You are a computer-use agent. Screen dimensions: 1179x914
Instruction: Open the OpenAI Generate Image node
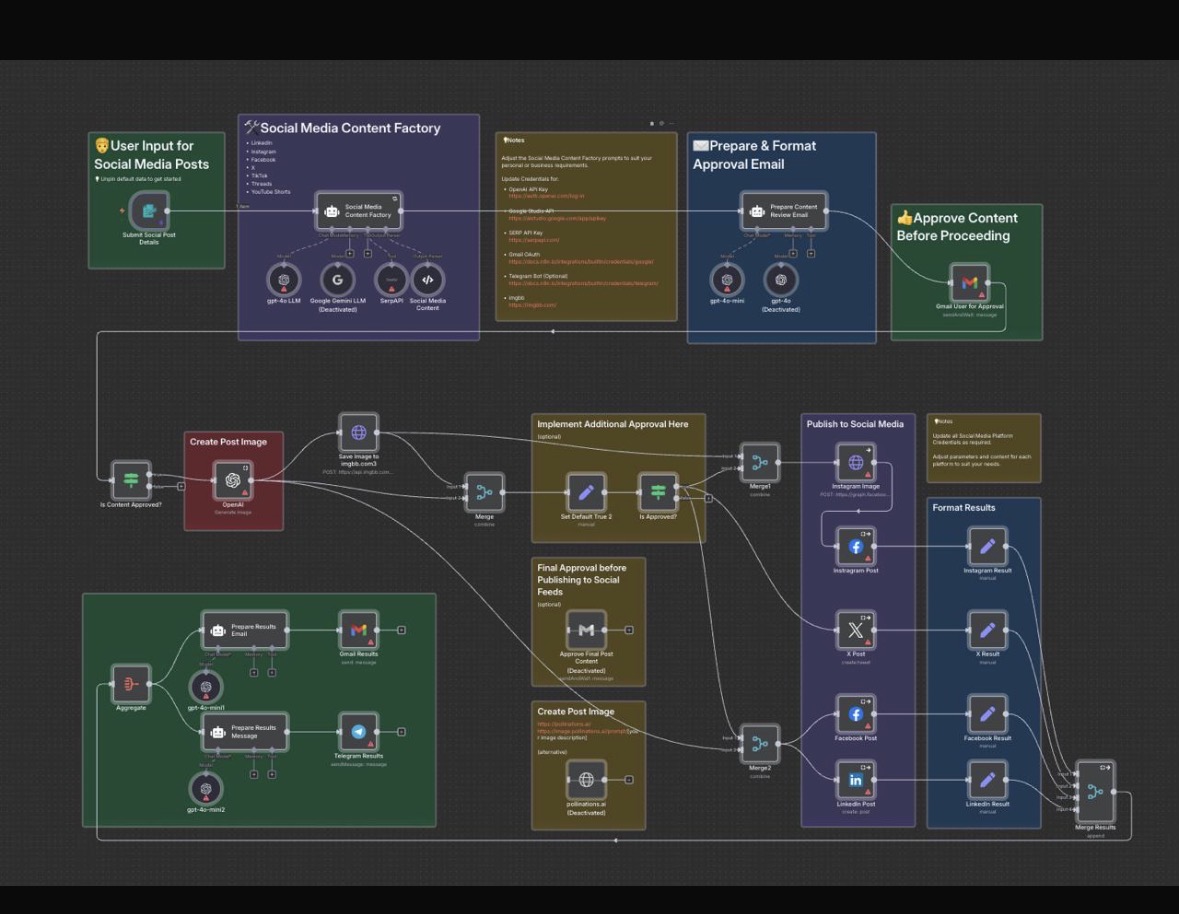pos(233,481)
